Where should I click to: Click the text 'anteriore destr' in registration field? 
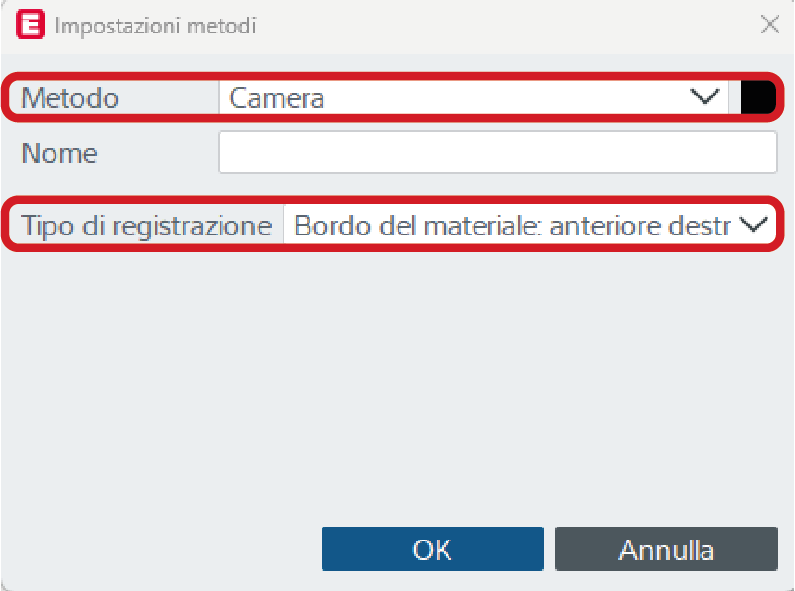coord(640,226)
